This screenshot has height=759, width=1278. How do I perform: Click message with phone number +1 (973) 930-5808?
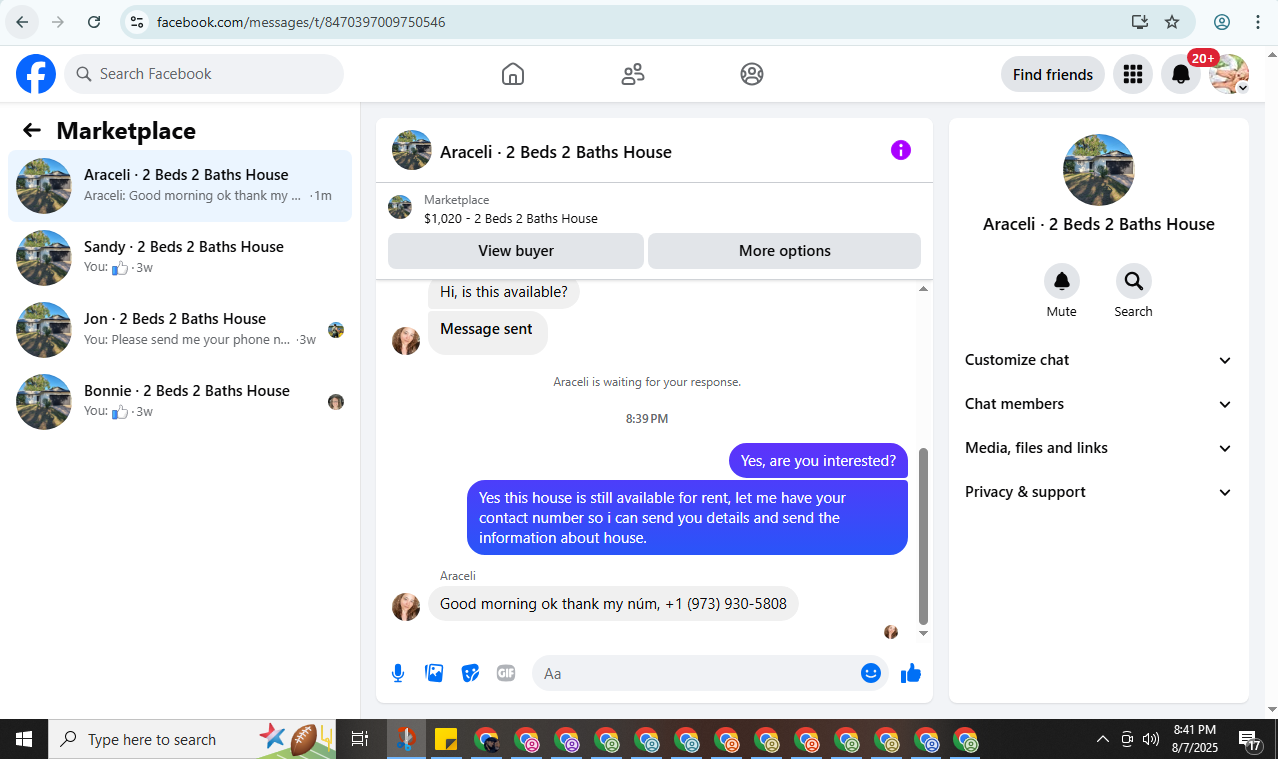613,603
